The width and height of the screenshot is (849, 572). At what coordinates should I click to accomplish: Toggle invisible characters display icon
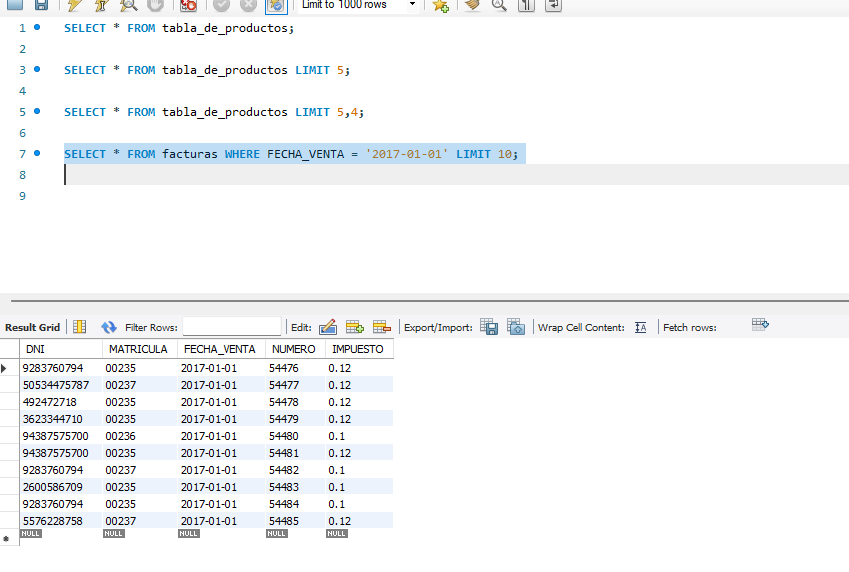pos(526,5)
